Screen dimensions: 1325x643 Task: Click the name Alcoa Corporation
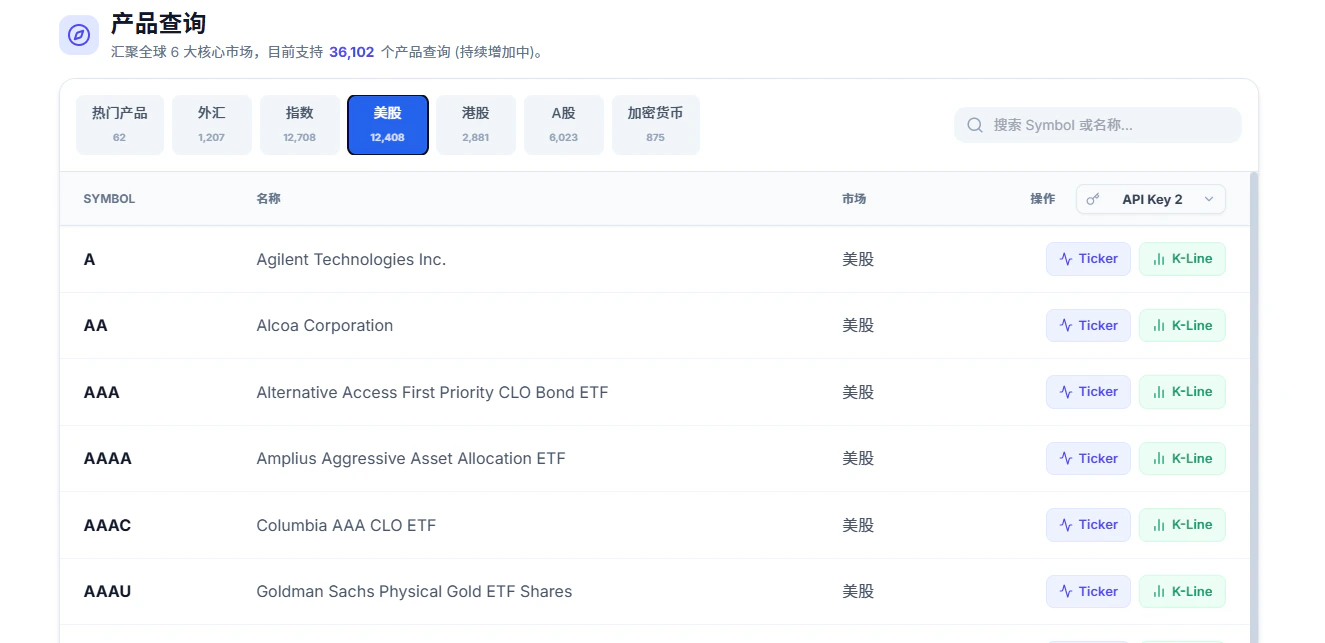325,325
